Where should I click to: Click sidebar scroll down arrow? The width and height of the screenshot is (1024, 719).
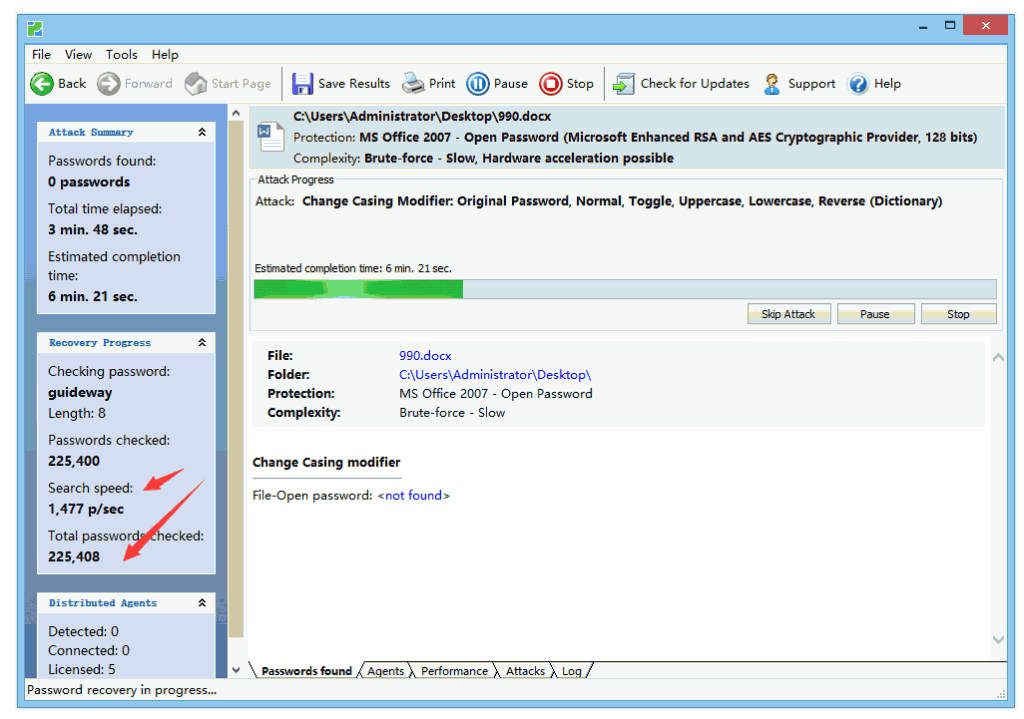pyautogui.click(x=236, y=669)
